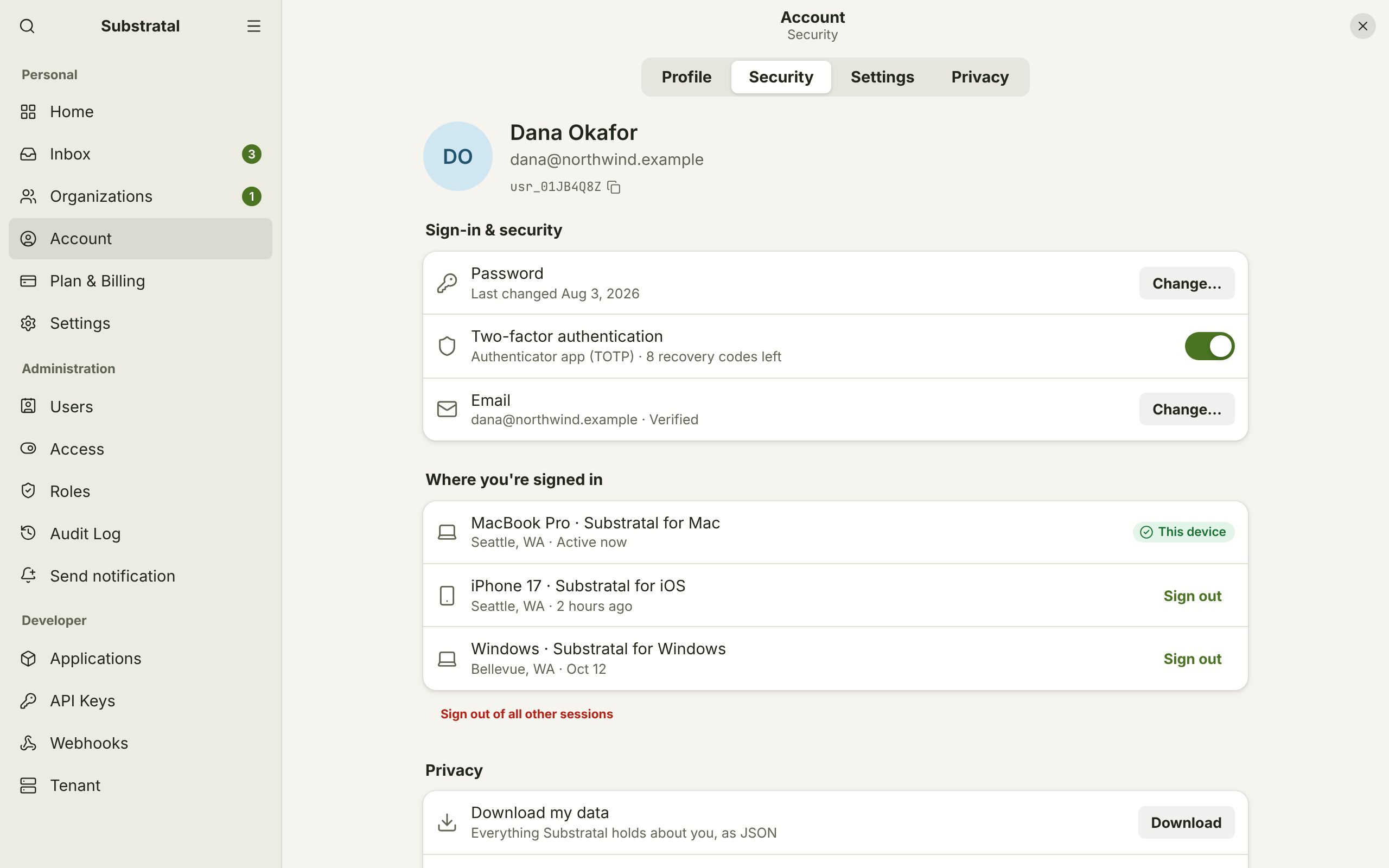This screenshot has height=868, width=1389.
Task: Sign out the Windows session
Action: (1192, 659)
